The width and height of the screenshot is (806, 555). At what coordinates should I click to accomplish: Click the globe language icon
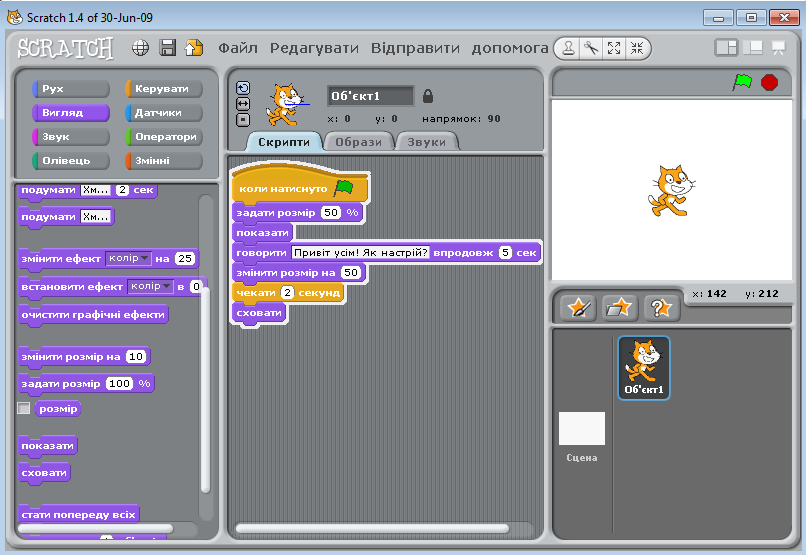[x=141, y=48]
